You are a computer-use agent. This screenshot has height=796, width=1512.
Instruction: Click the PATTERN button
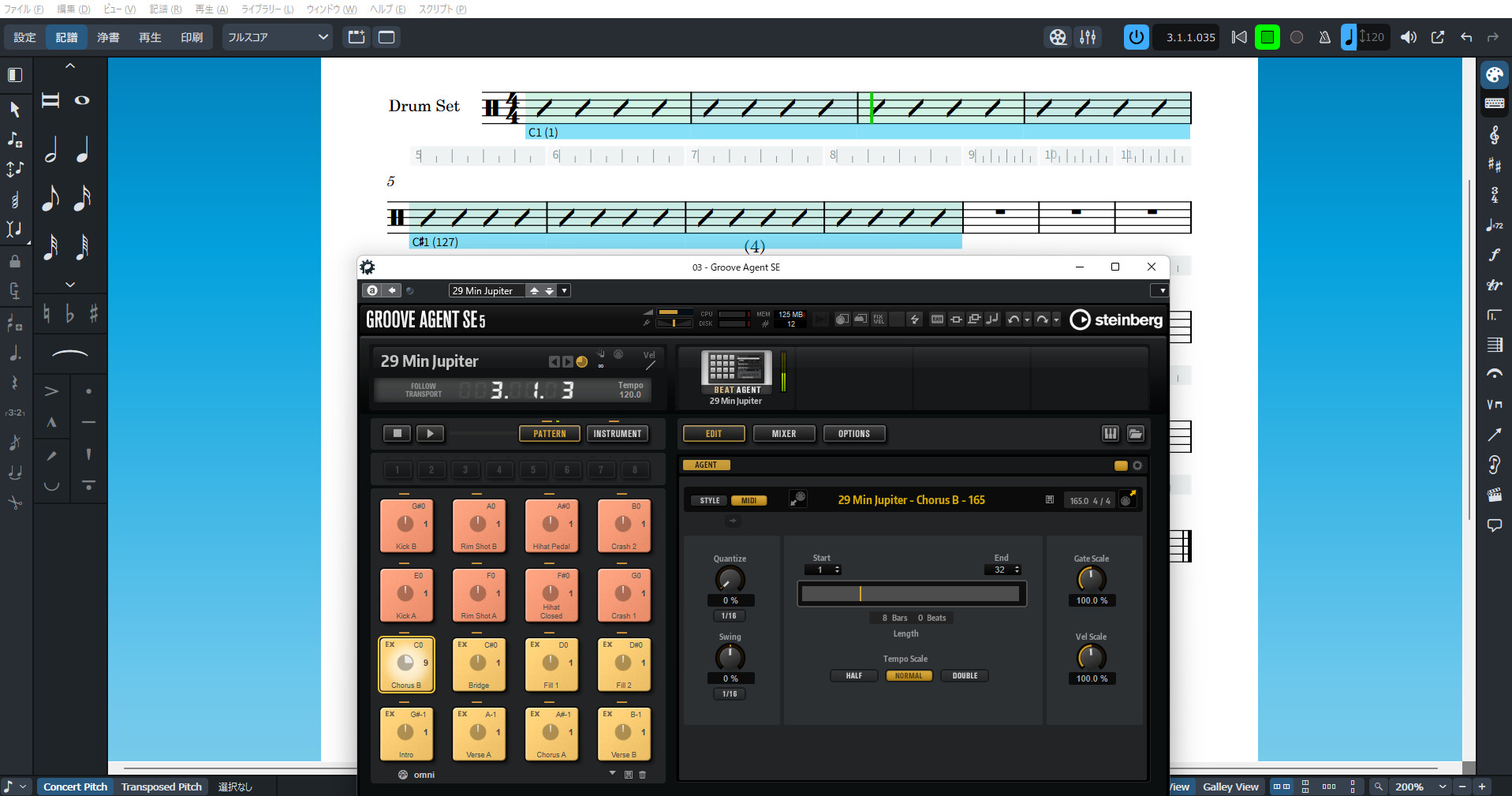click(550, 434)
